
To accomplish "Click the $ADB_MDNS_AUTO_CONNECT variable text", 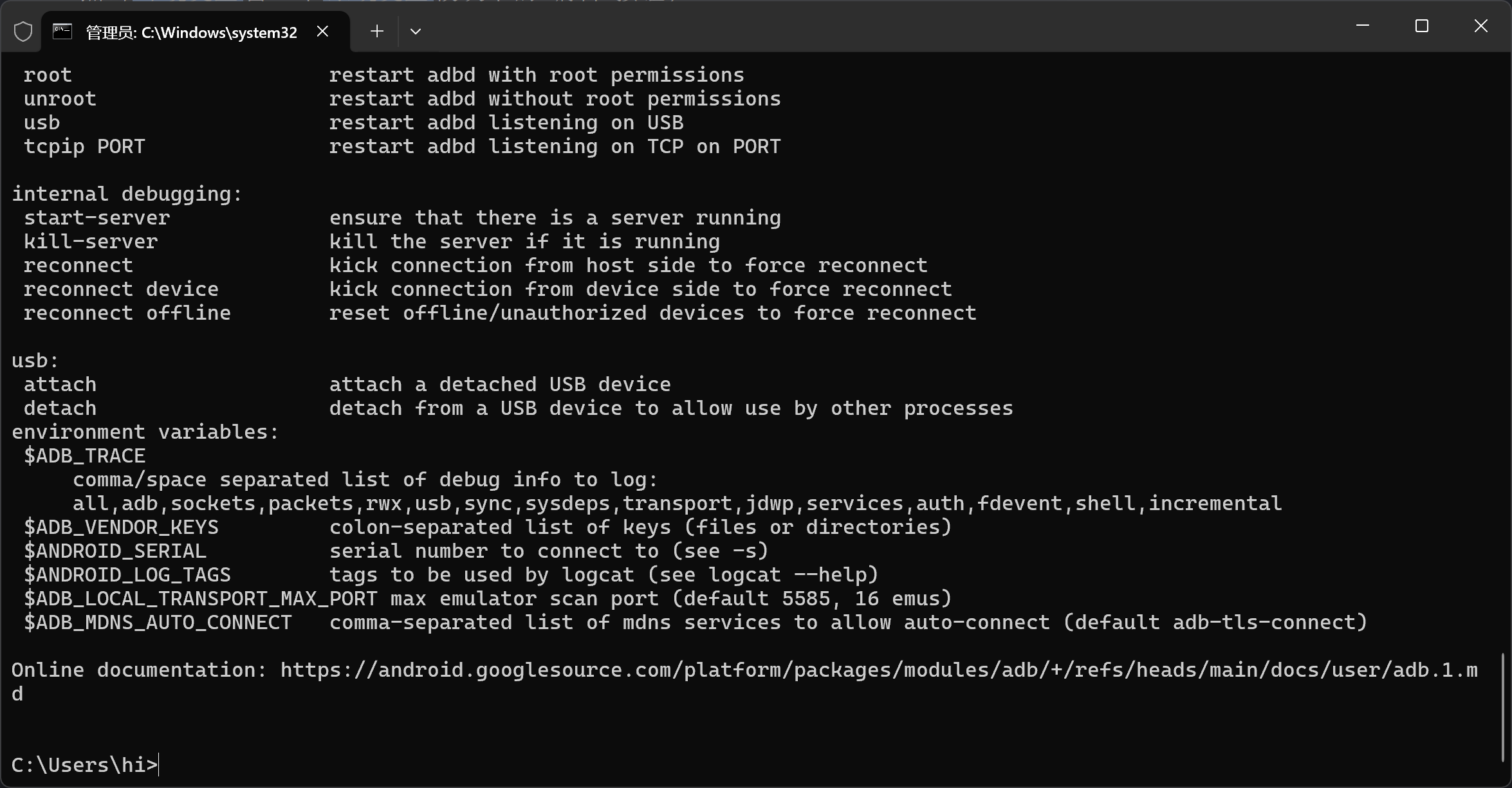I will [158, 622].
